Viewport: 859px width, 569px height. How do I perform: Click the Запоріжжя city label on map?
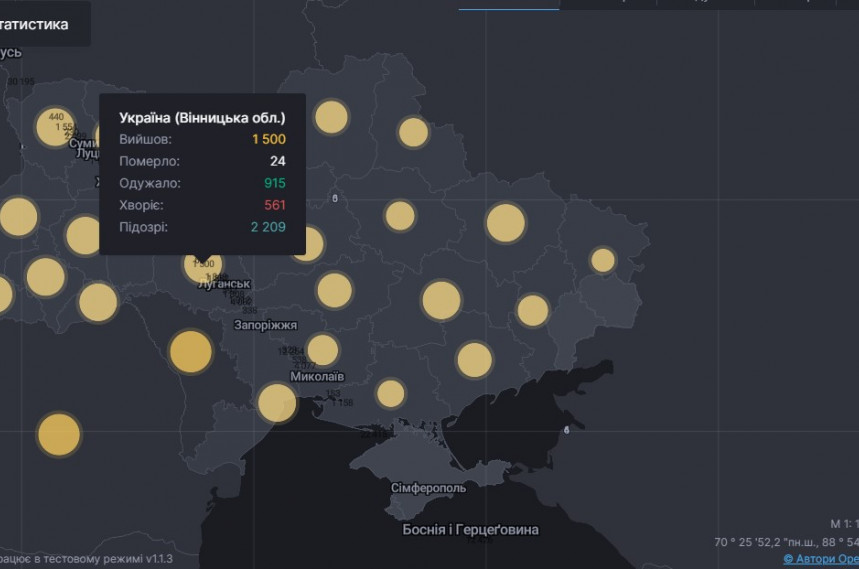265,325
